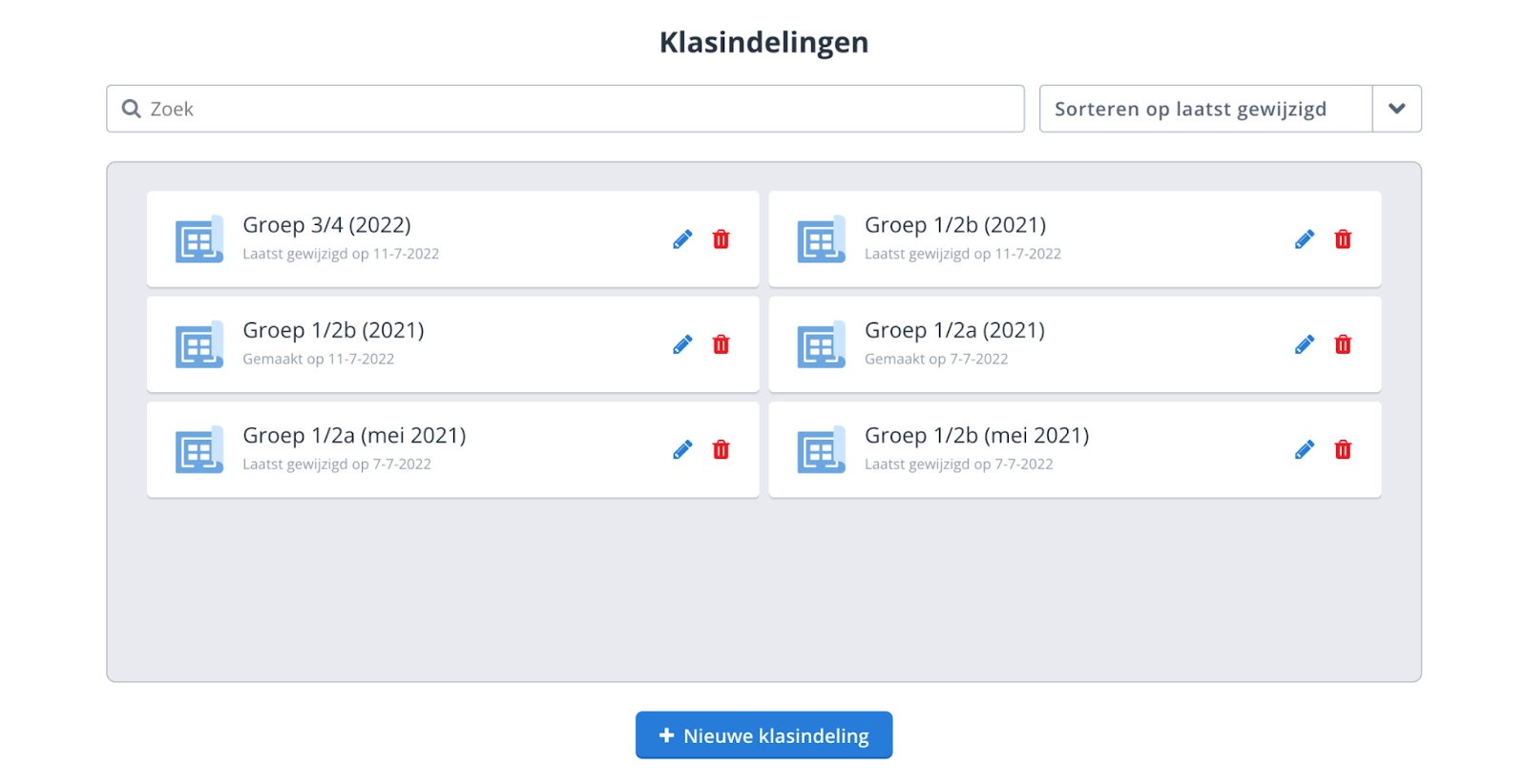Create a Nieuwe klasindeling
The height and width of the screenshot is (784, 1527).
coord(764,735)
